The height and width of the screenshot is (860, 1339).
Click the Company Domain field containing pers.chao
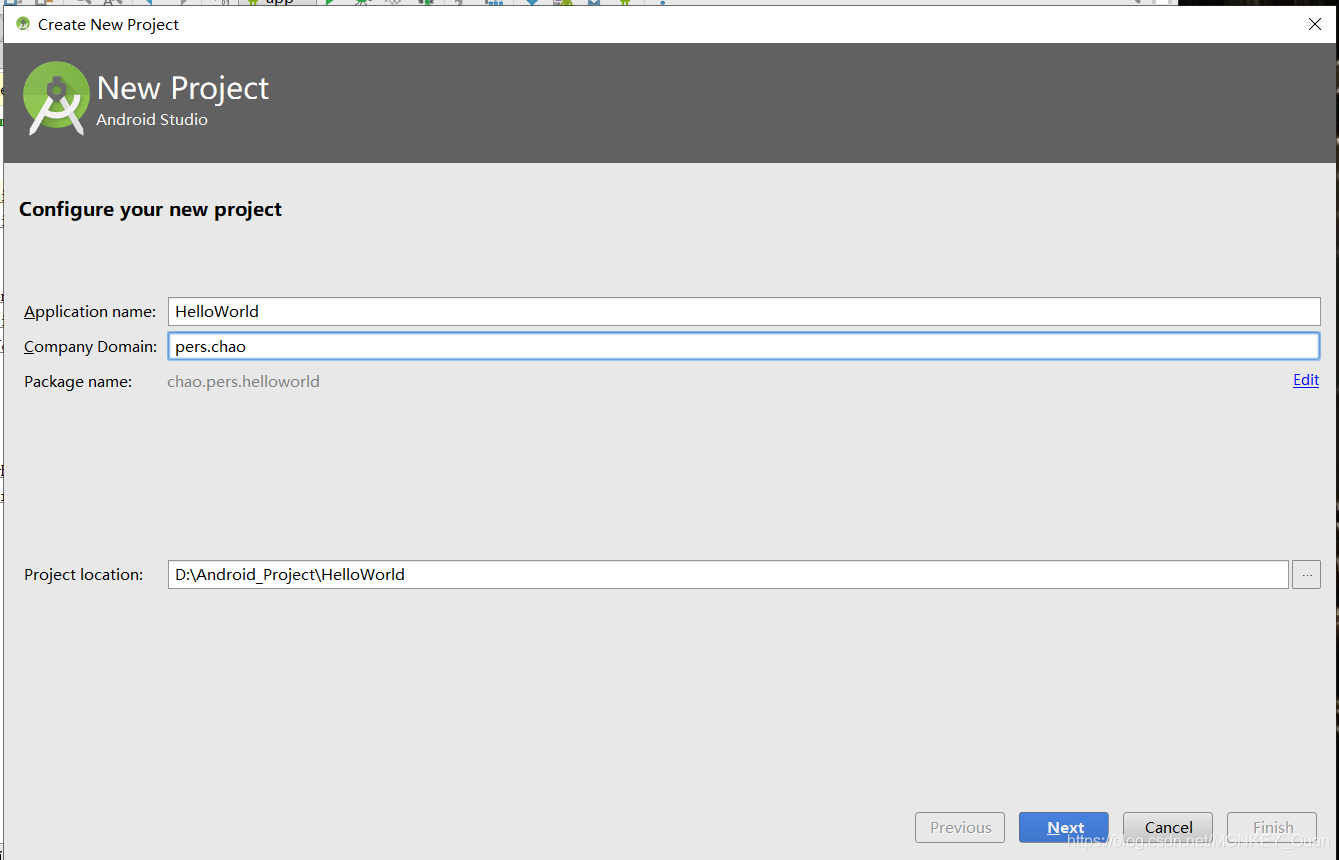point(744,347)
